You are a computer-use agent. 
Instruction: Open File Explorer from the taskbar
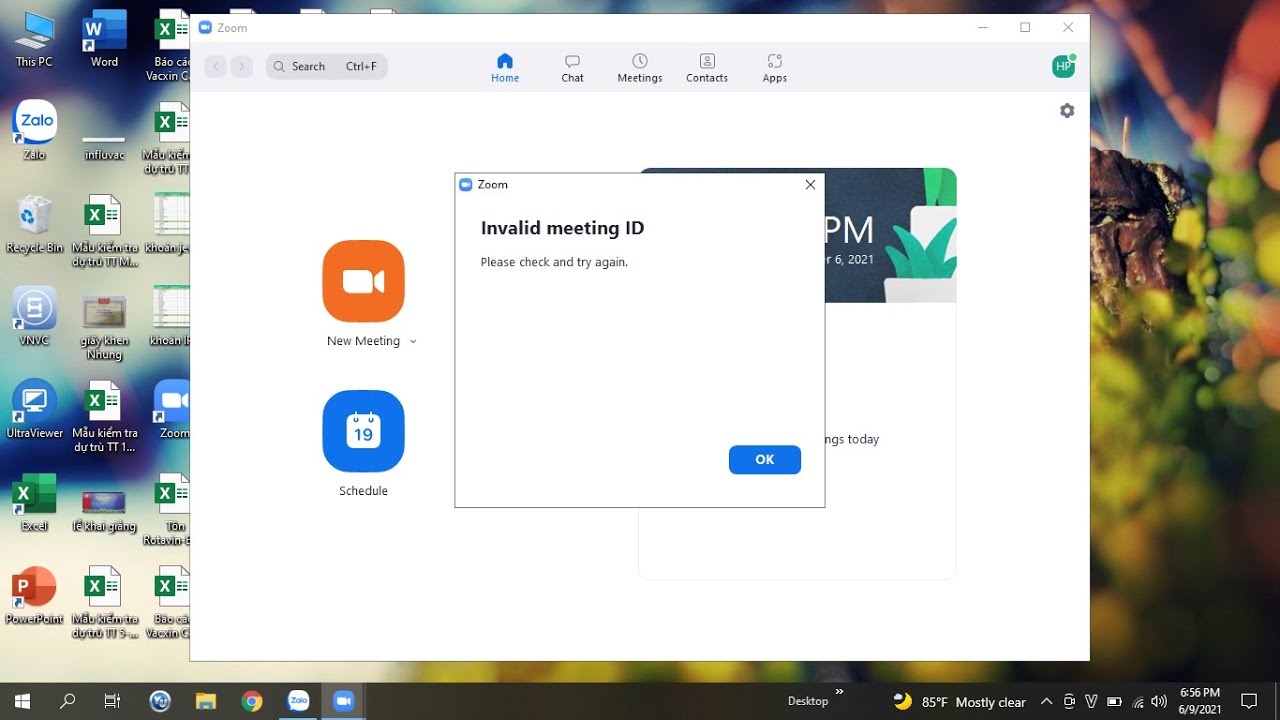pos(206,701)
